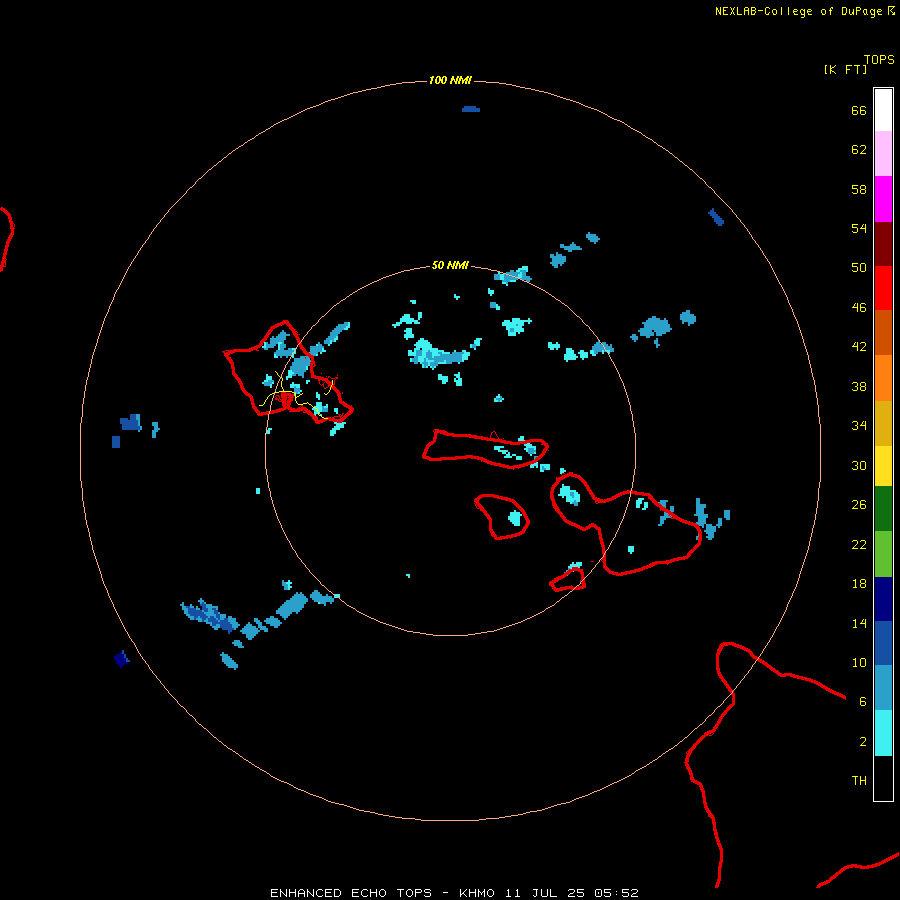Click the cyan echo inside Lanai outline
Screen dimensions: 900x900
[515, 518]
